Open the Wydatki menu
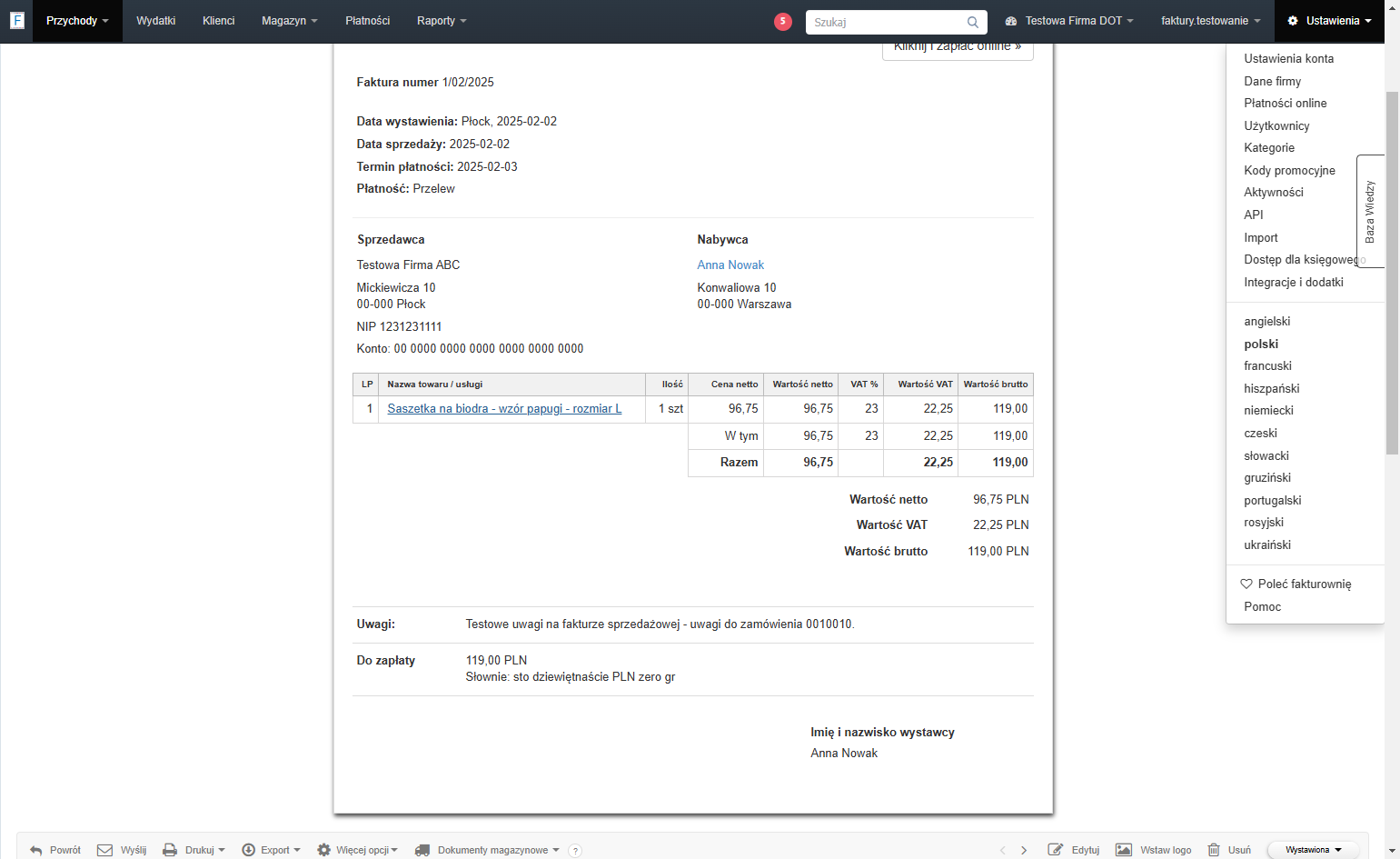Viewport: 1400px width, 859px height. point(155,21)
